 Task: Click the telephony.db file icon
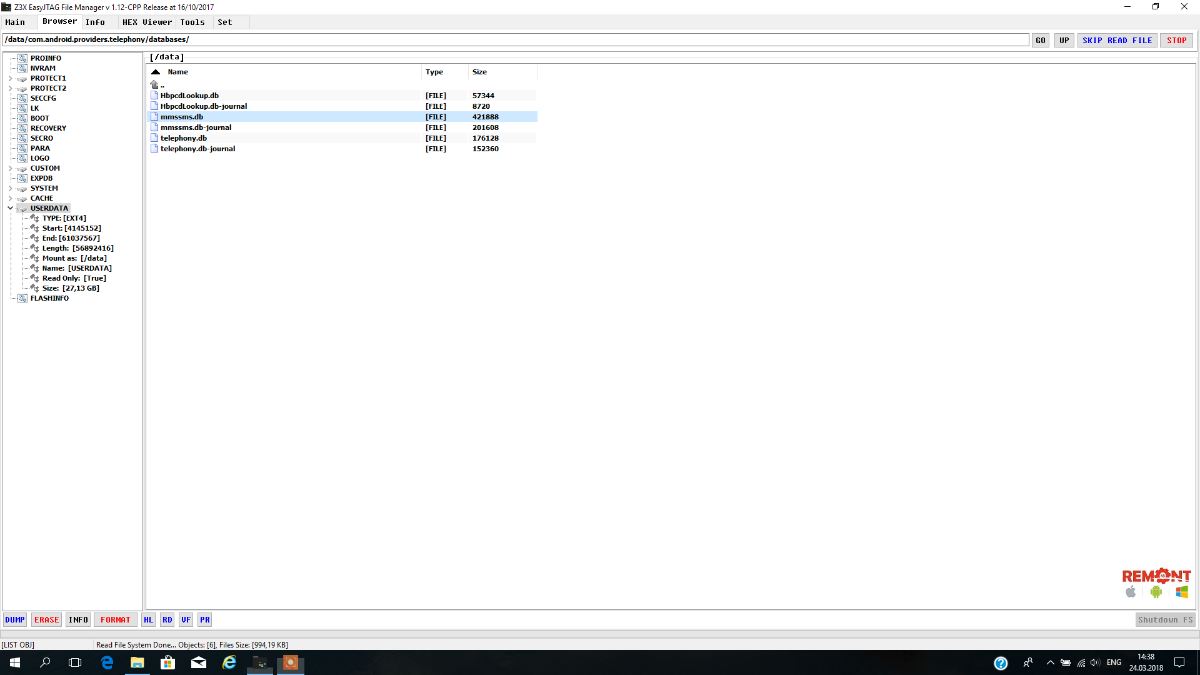coord(154,138)
